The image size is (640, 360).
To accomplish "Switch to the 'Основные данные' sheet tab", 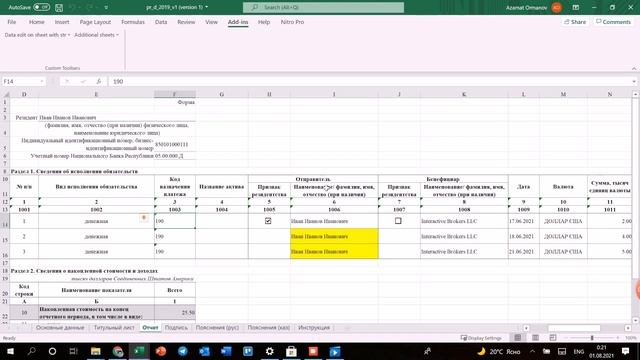I will coord(60,328).
